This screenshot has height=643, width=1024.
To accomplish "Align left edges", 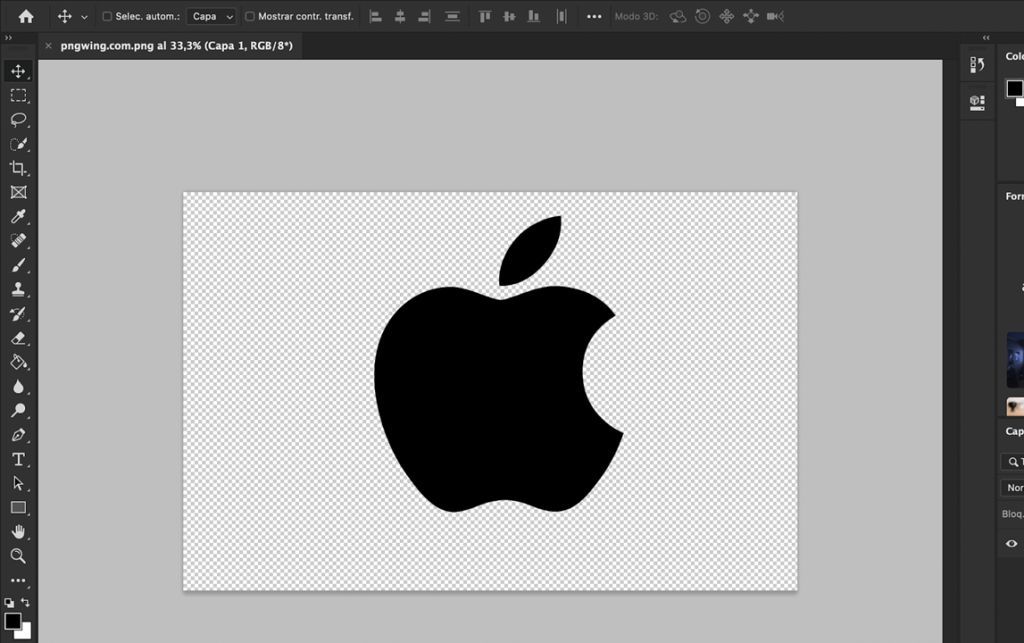I will click(376, 16).
